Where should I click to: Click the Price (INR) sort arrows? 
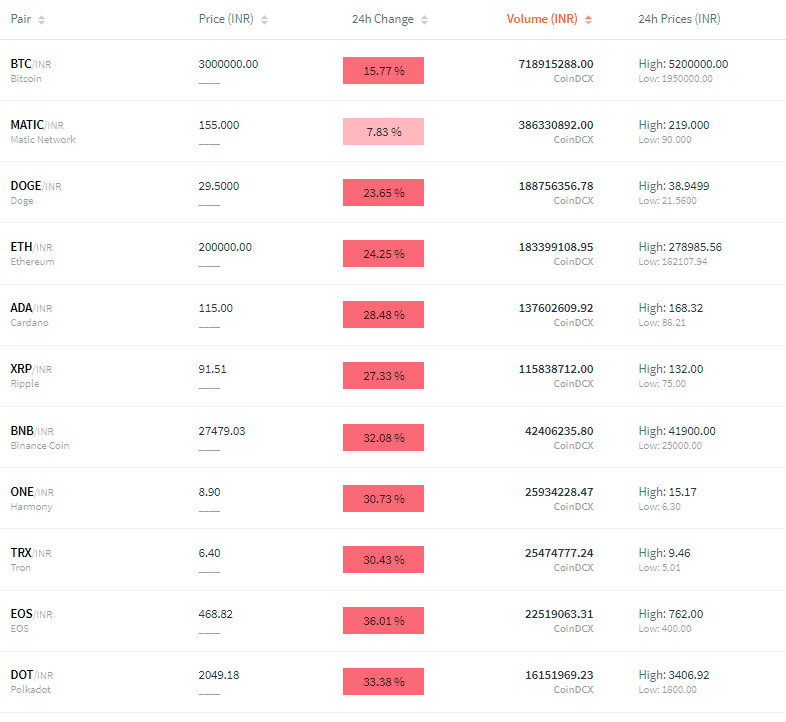coord(265,20)
